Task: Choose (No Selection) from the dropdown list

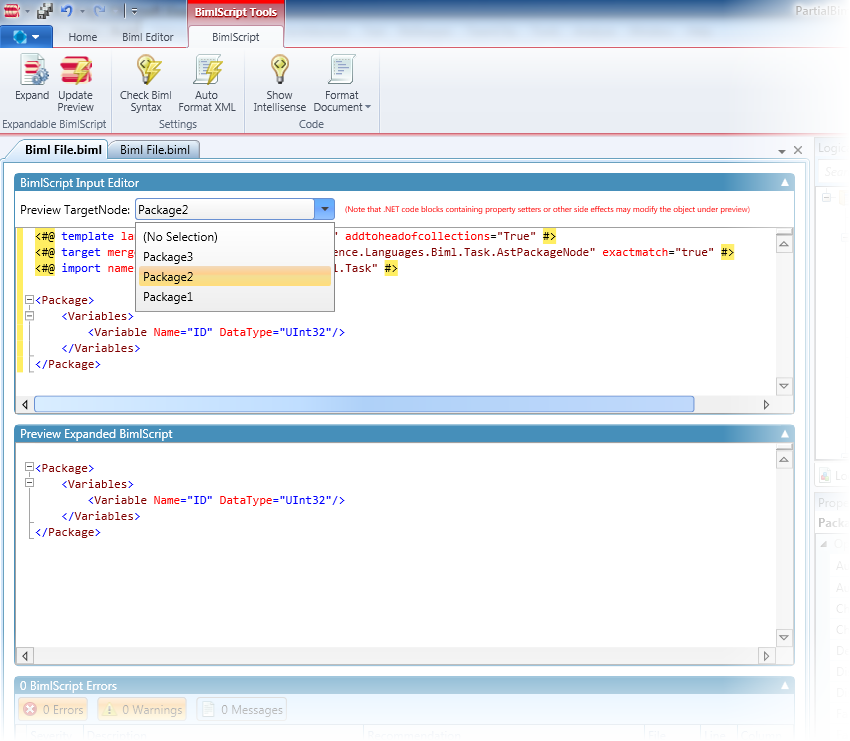Action: 235,237
